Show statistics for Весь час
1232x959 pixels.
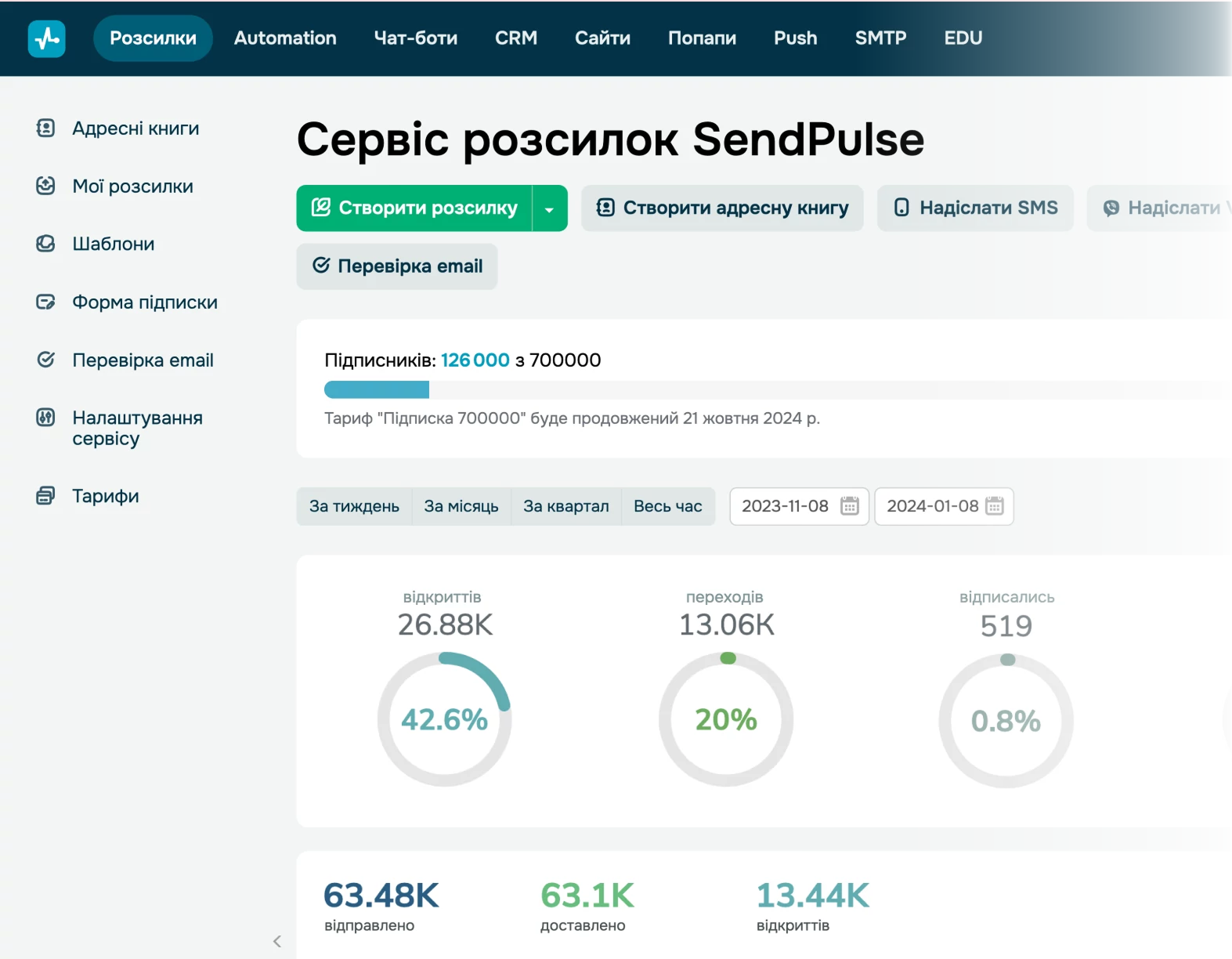tap(667, 506)
